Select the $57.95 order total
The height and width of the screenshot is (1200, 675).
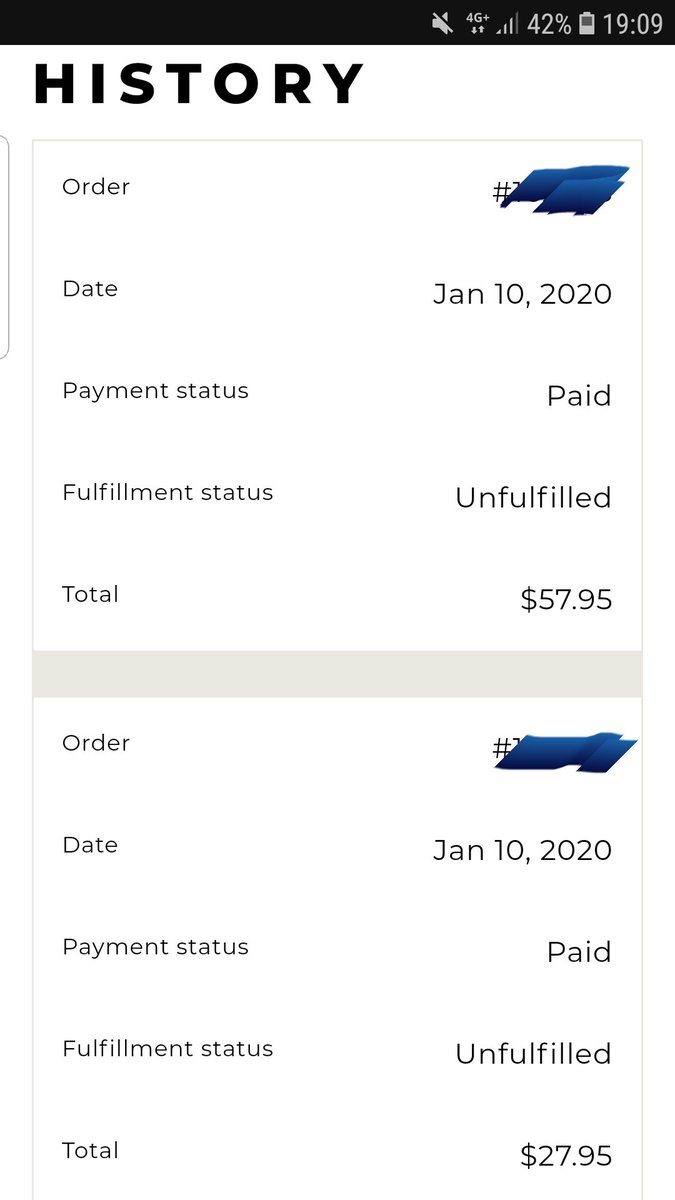[x=566, y=600]
